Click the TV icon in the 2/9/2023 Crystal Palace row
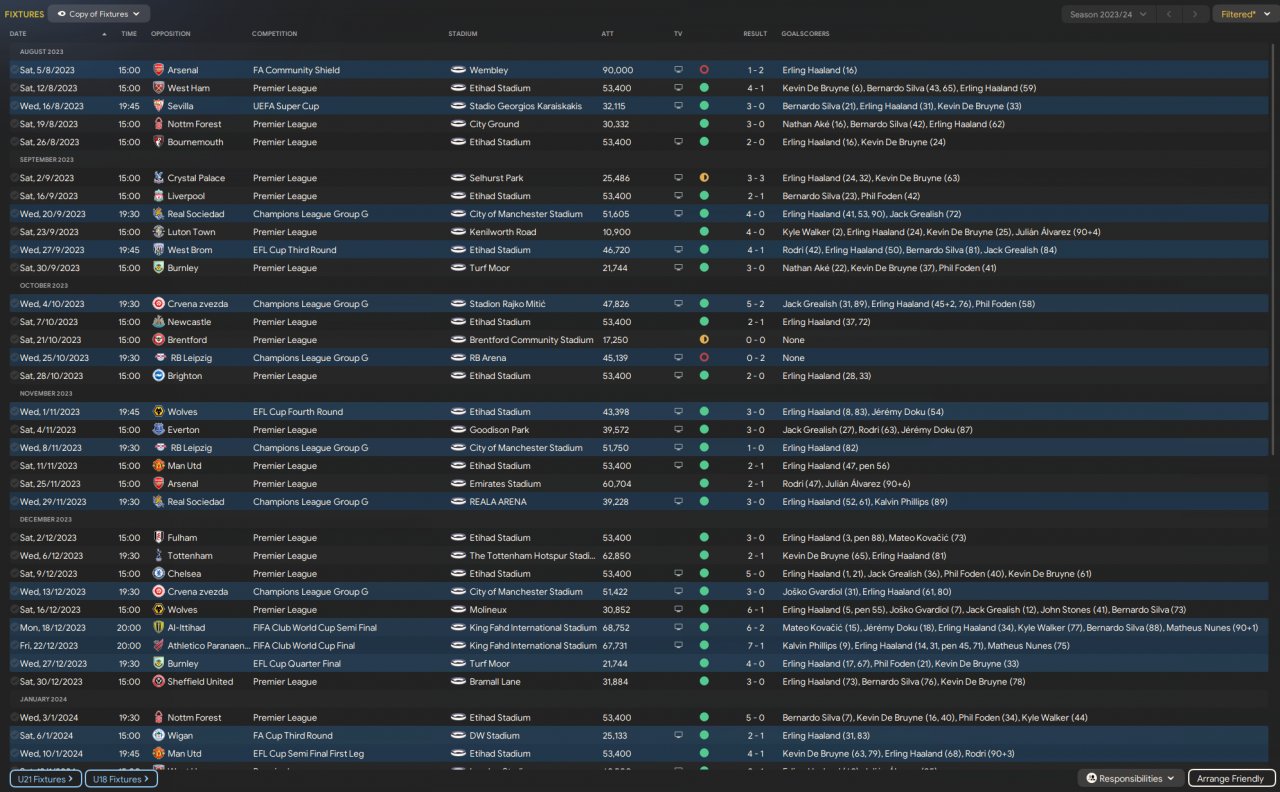 [x=678, y=178]
